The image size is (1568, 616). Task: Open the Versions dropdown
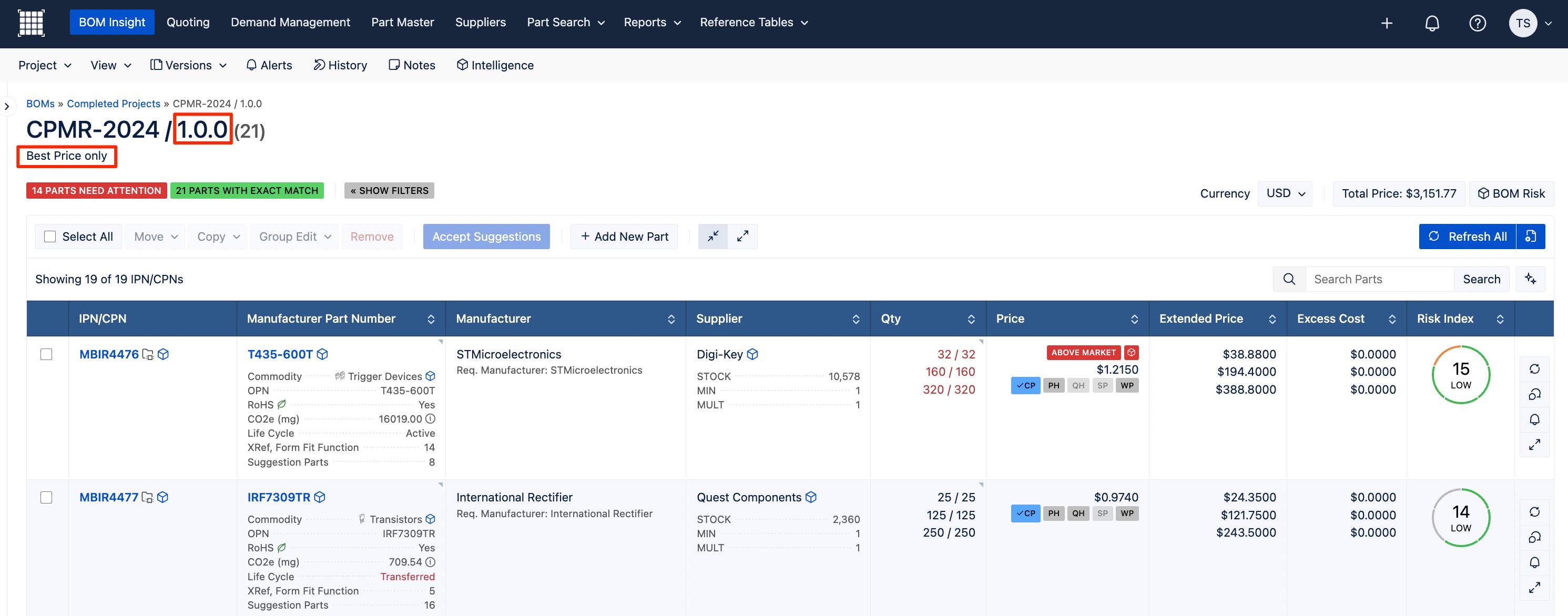coord(189,65)
